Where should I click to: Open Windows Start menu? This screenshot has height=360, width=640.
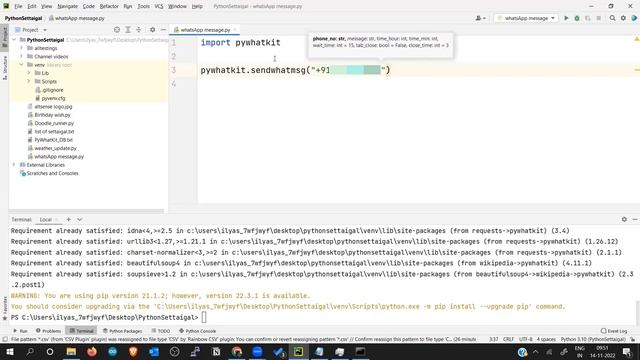click(9, 351)
